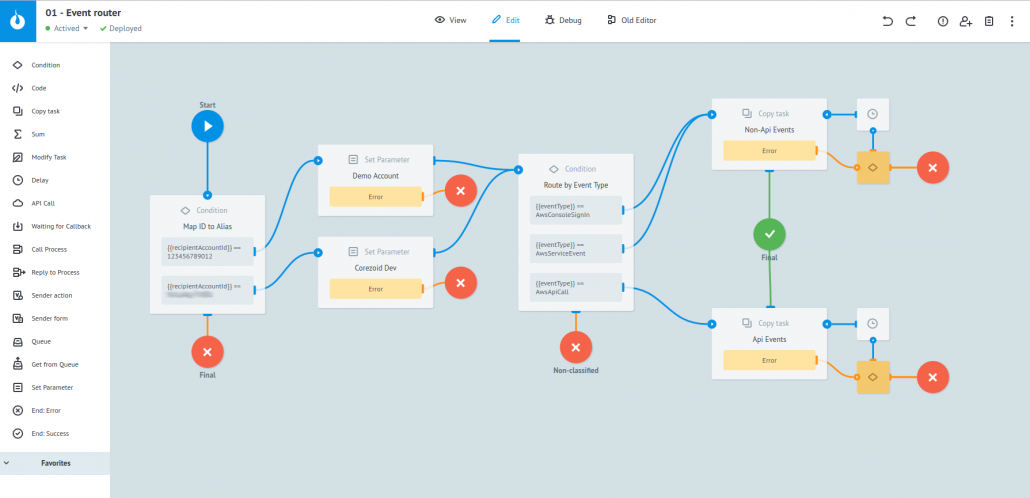Viewport: 1030px width, 498px height.
Task: Click the add user icon
Action: [965, 21]
